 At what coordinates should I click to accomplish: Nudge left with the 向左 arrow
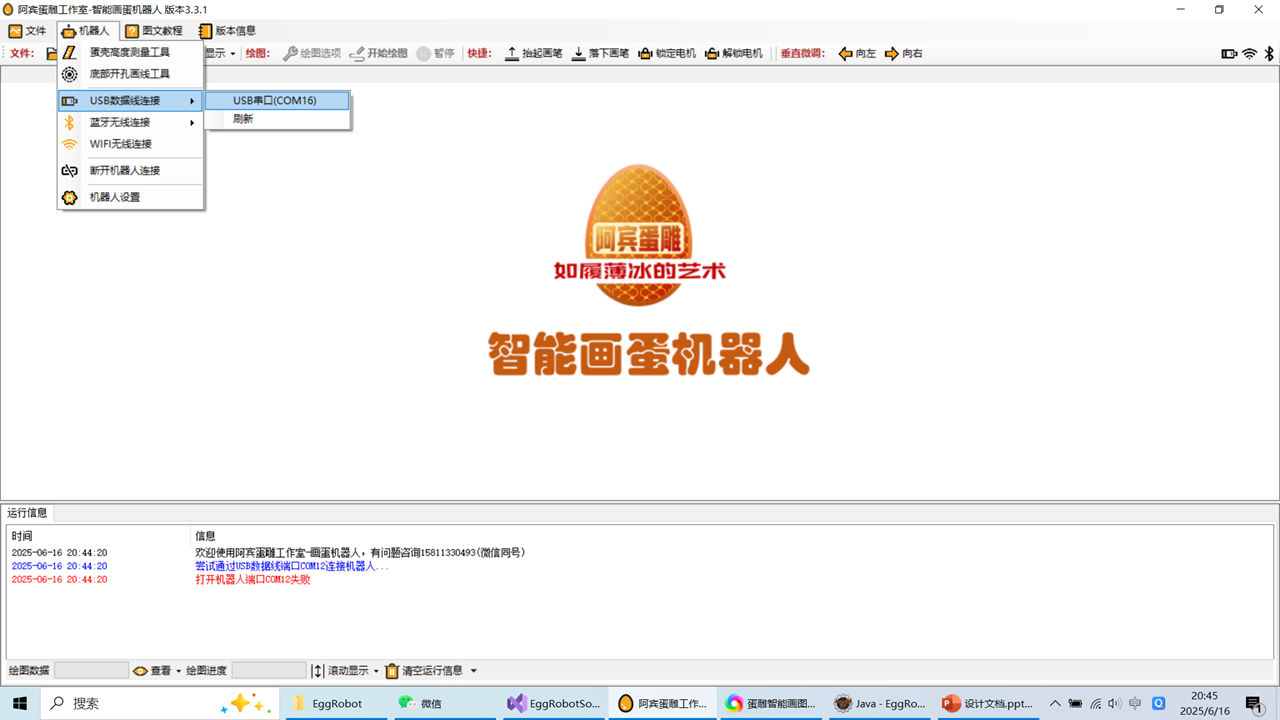tap(857, 54)
